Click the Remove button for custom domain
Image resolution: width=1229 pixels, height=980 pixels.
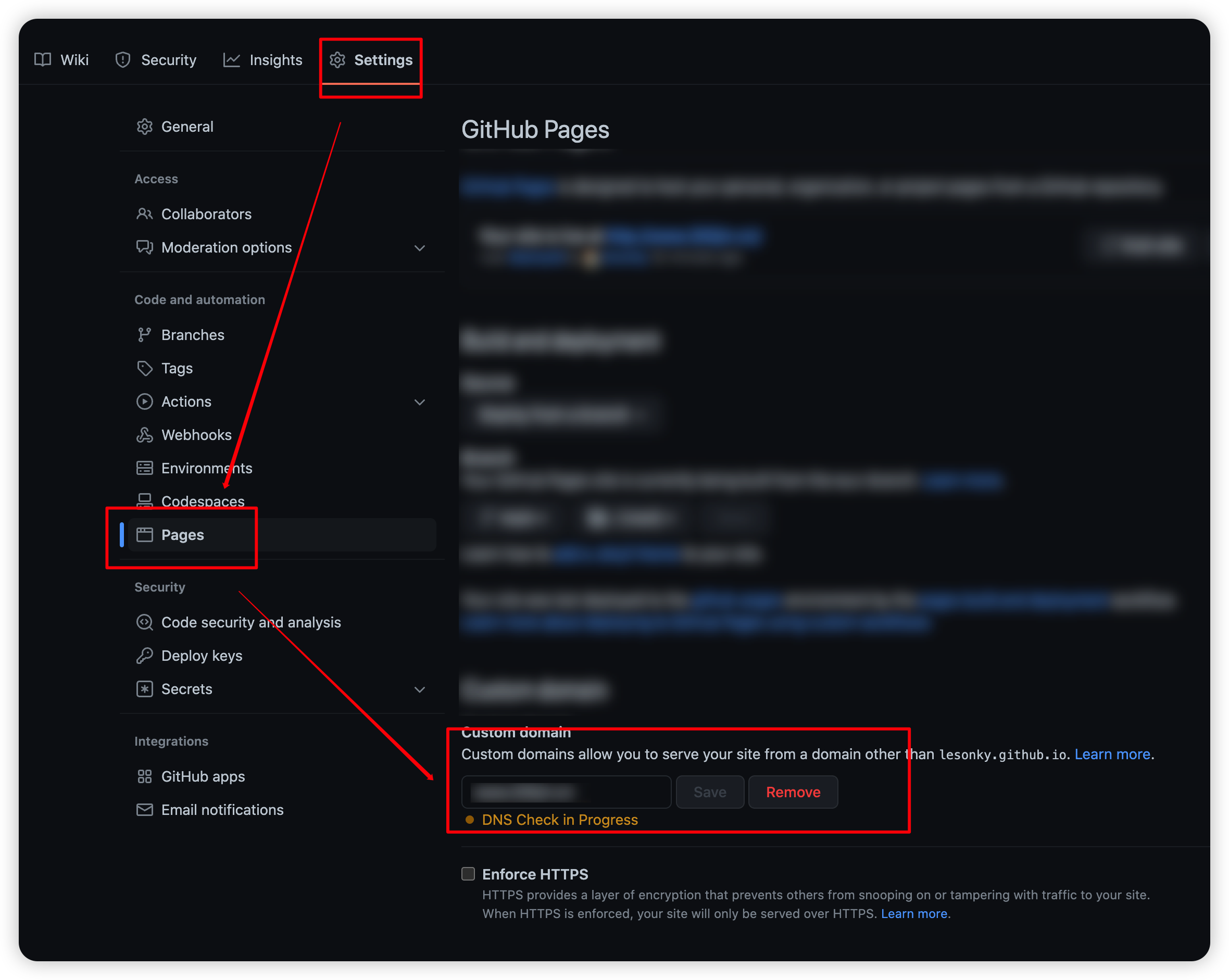793,792
